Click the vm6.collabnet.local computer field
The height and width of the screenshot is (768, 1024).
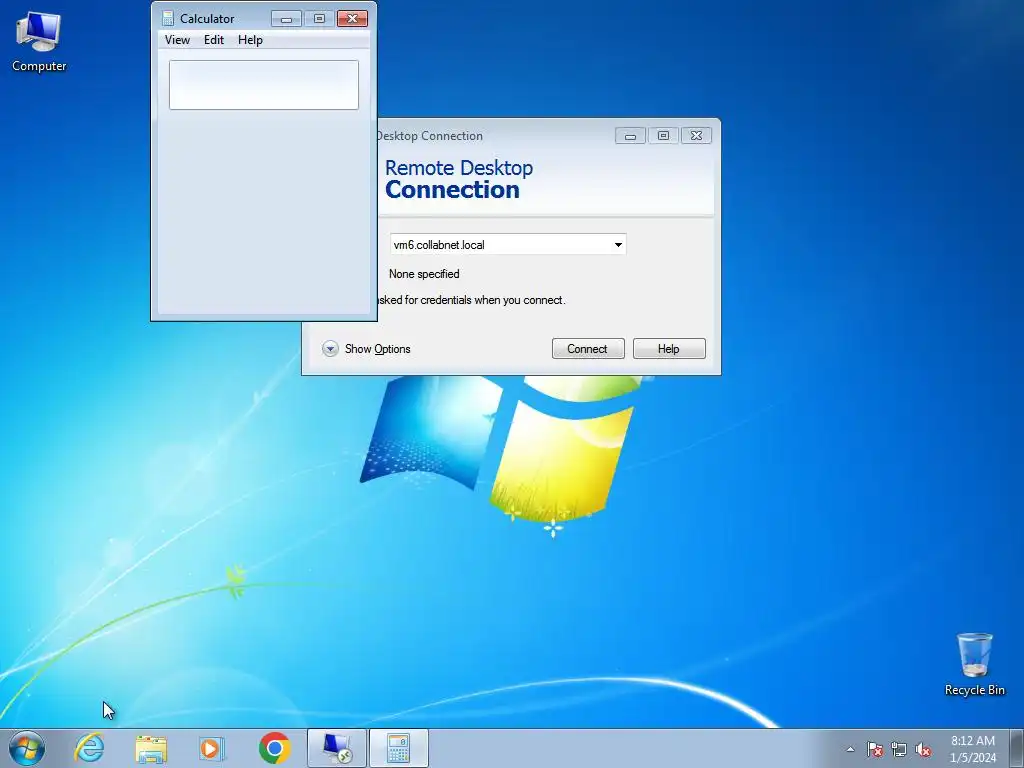tap(508, 245)
